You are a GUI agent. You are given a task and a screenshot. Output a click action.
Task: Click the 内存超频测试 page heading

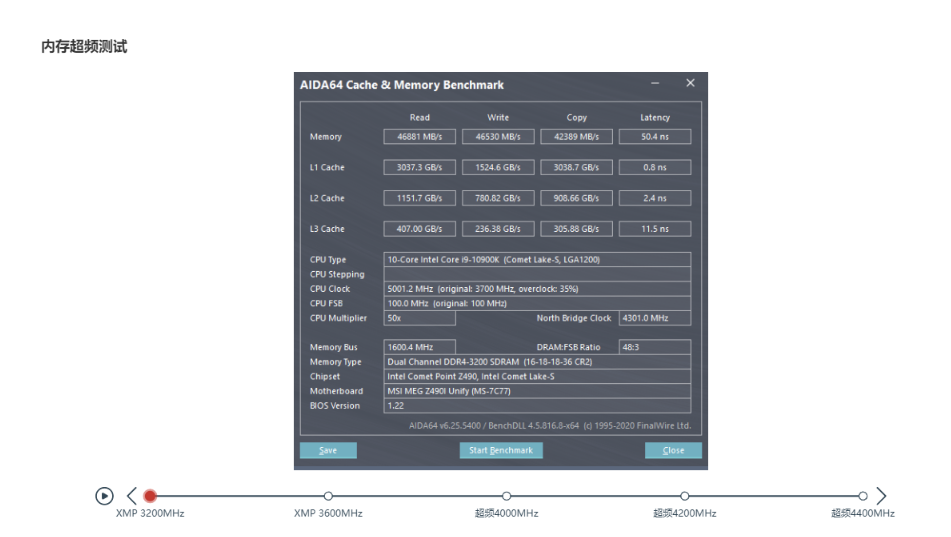click(84, 47)
